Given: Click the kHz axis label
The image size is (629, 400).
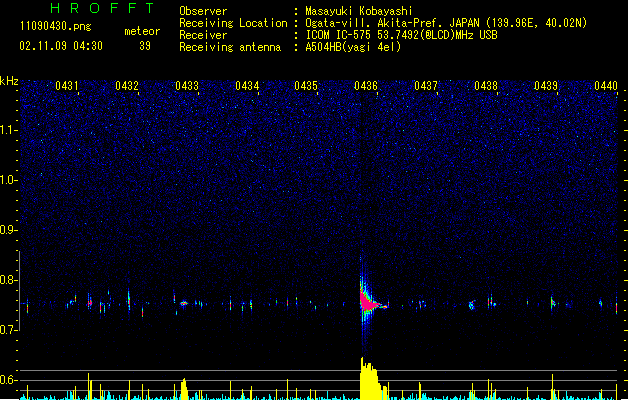Looking at the screenshot, I should click(x=9, y=81).
